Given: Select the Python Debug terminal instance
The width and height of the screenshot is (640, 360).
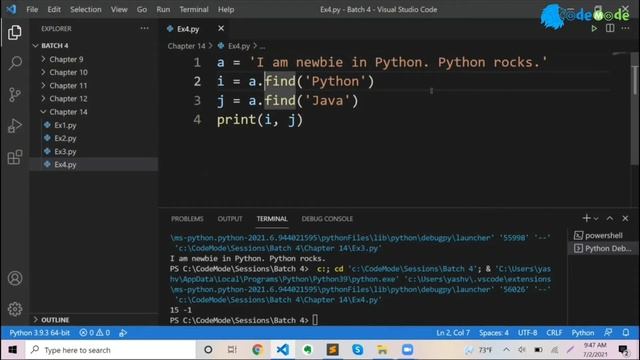Looking at the screenshot, I should click(x=602, y=248).
